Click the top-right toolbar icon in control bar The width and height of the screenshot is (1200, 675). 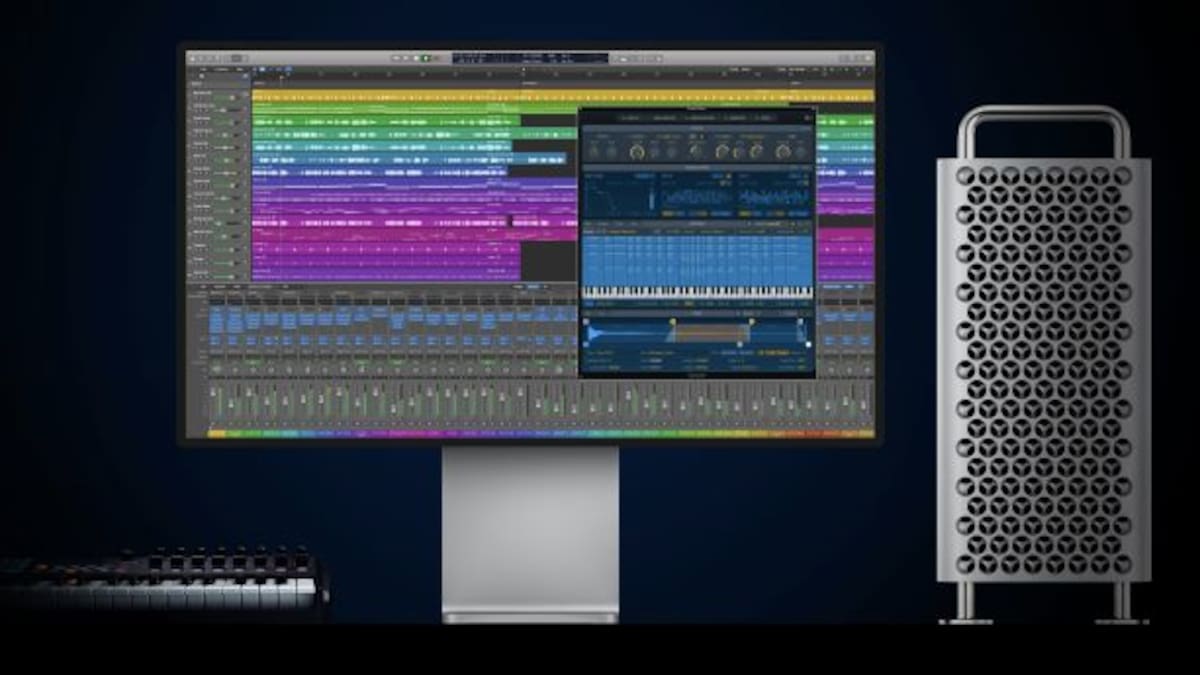864,59
